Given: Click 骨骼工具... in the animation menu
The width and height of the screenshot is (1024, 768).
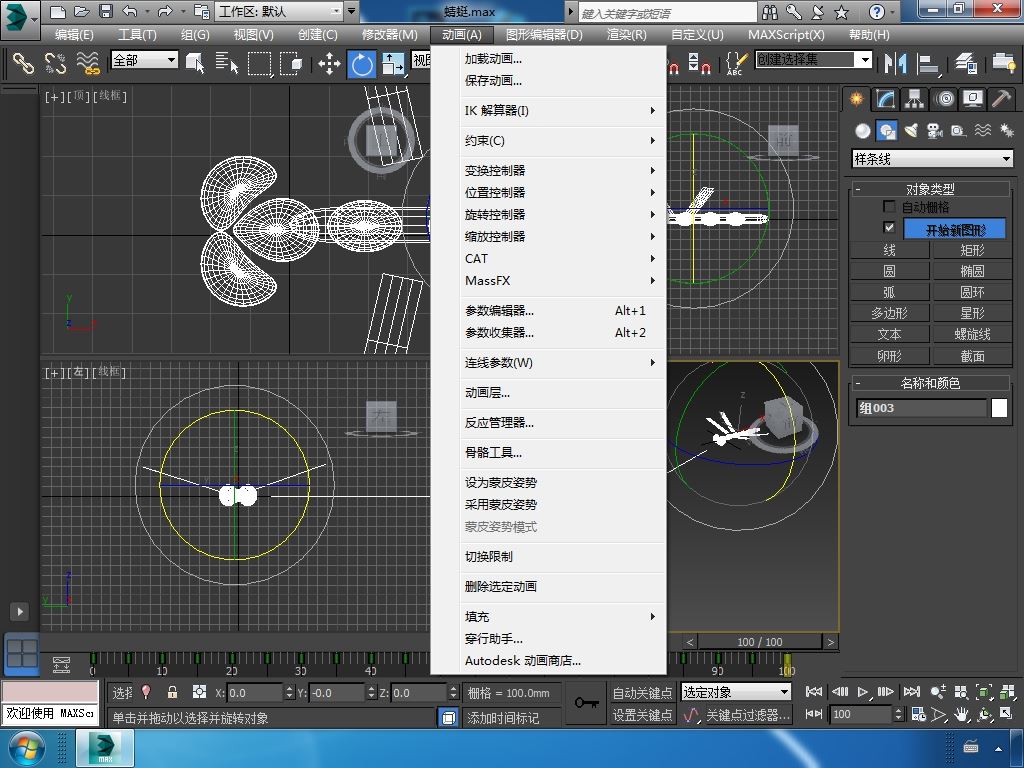Looking at the screenshot, I should tap(493, 453).
